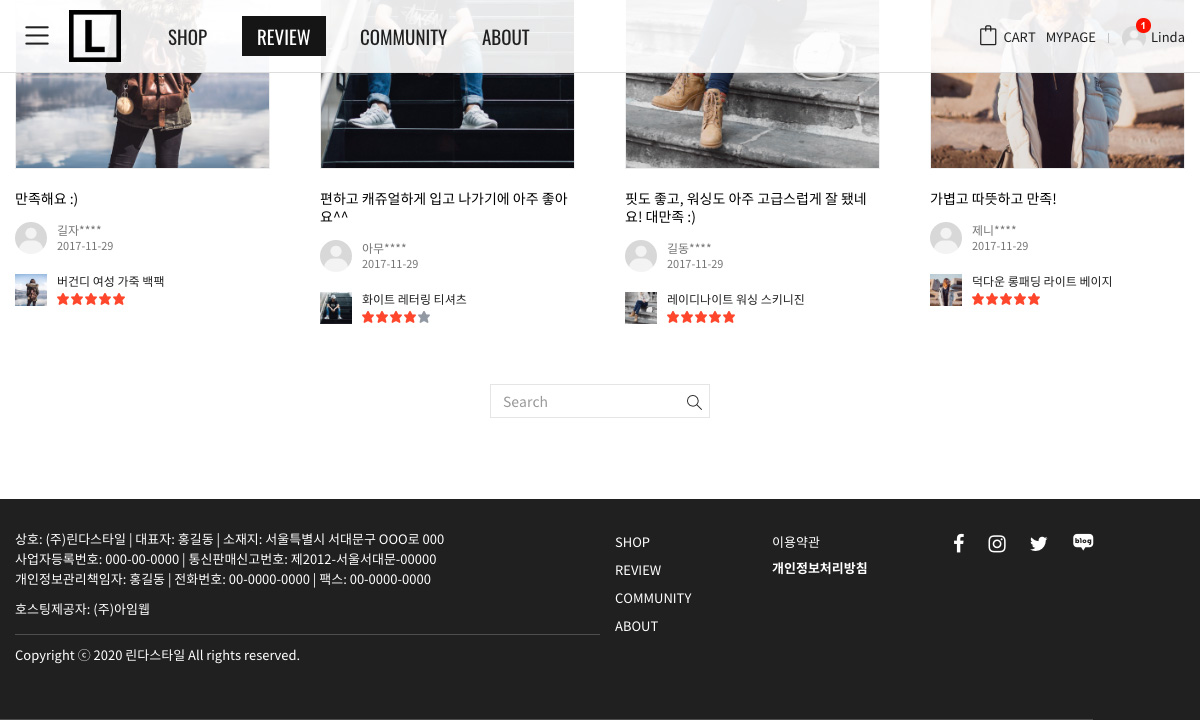Open 이용약관 terms link
The image size is (1200, 720).
tap(796, 542)
